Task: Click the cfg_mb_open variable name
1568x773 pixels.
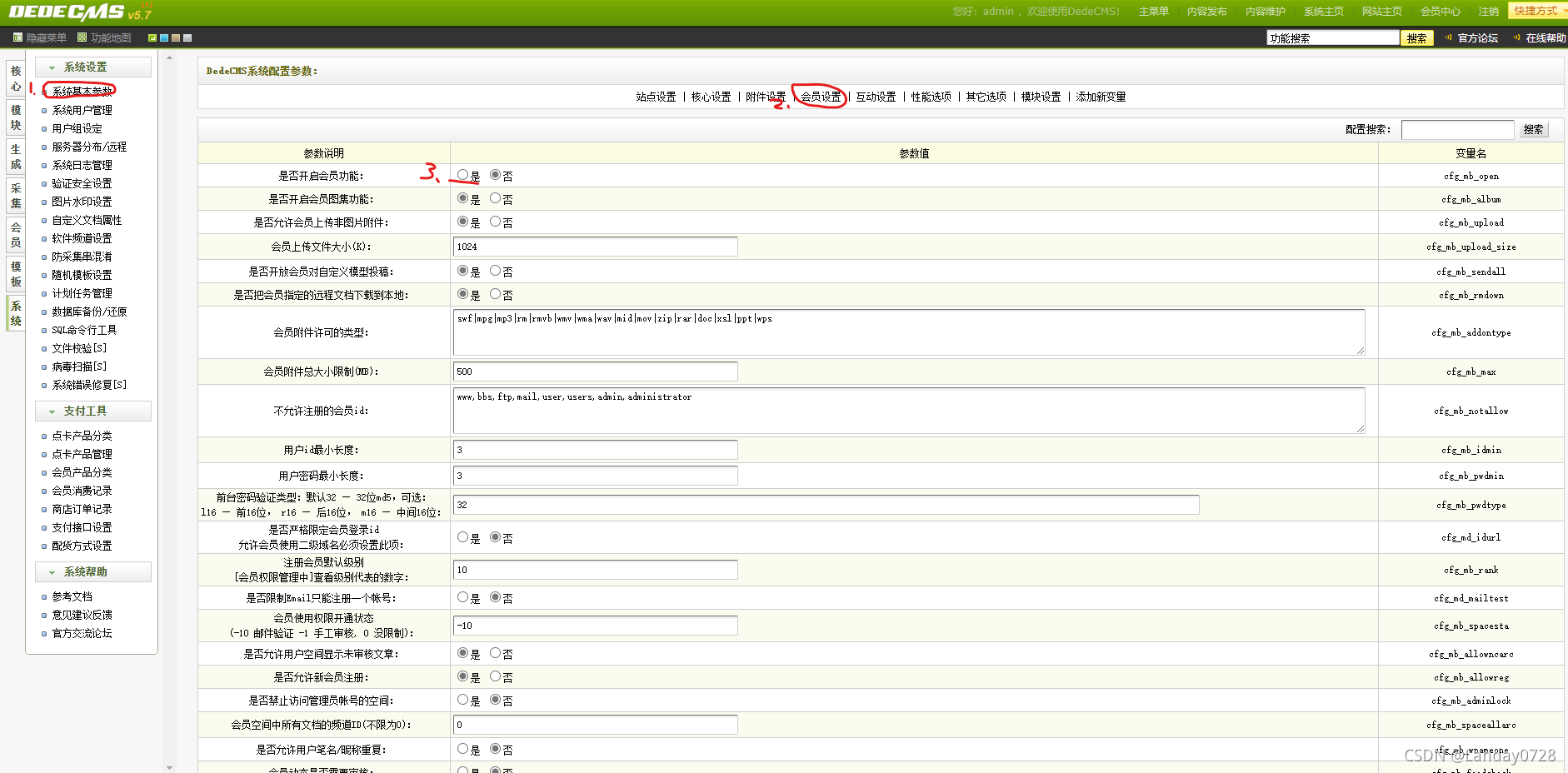Action: click(1471, 176)
